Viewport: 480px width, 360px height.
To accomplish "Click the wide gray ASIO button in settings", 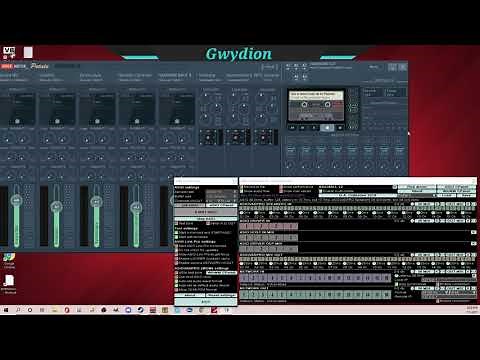I will 206,212.
